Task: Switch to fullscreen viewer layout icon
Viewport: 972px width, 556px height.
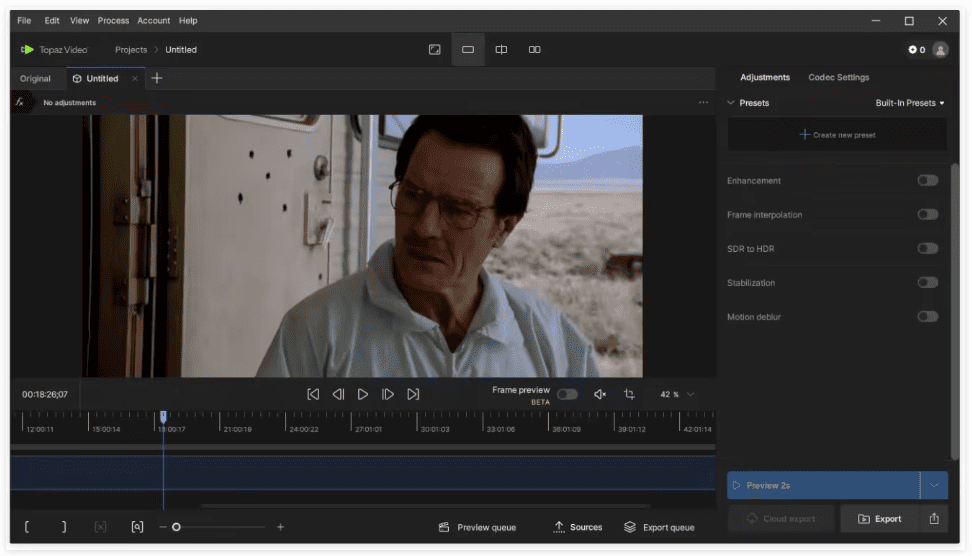Action: tap(435, 50)
